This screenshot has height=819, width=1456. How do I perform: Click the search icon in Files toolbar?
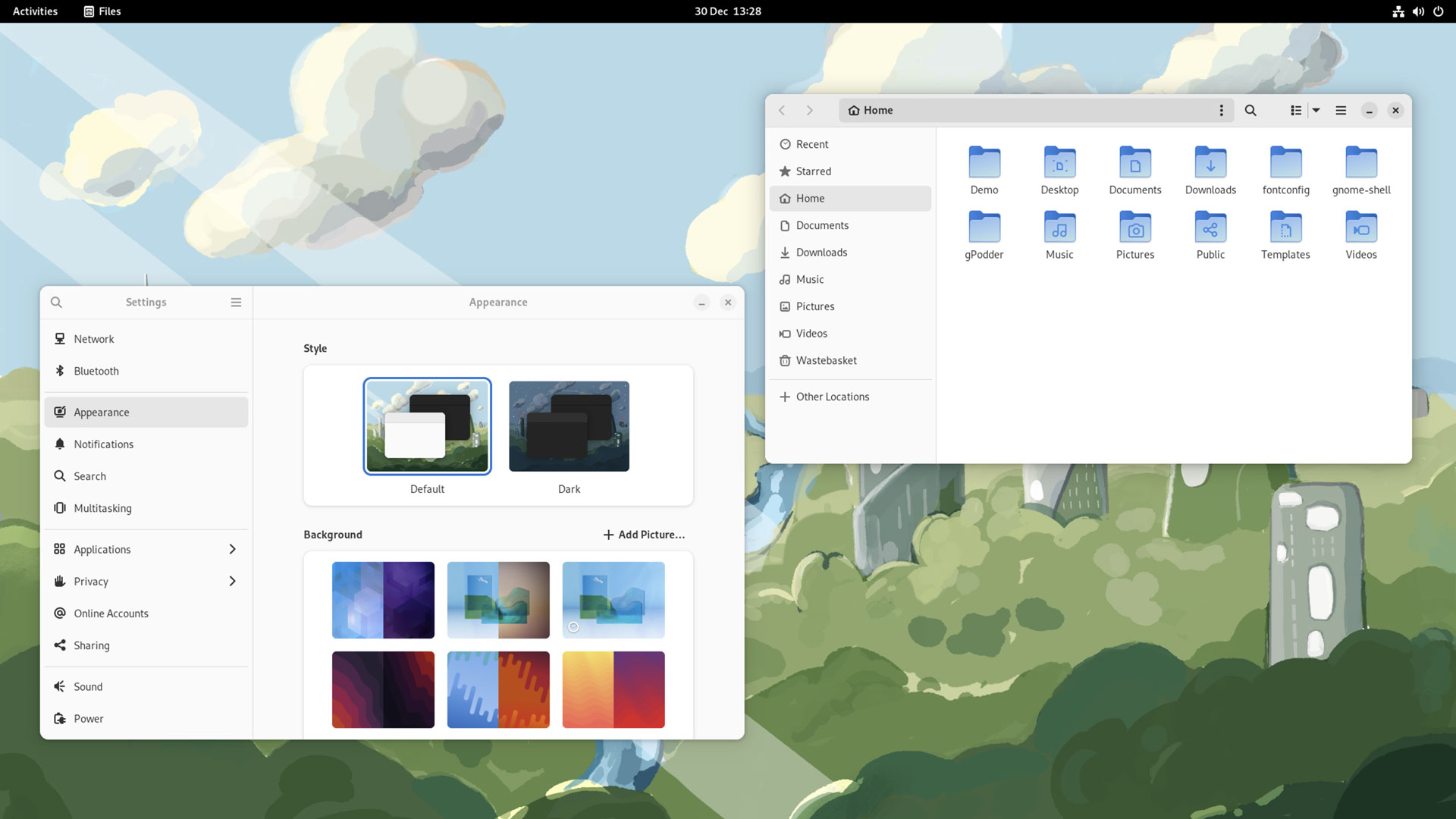click(1250, 110)
